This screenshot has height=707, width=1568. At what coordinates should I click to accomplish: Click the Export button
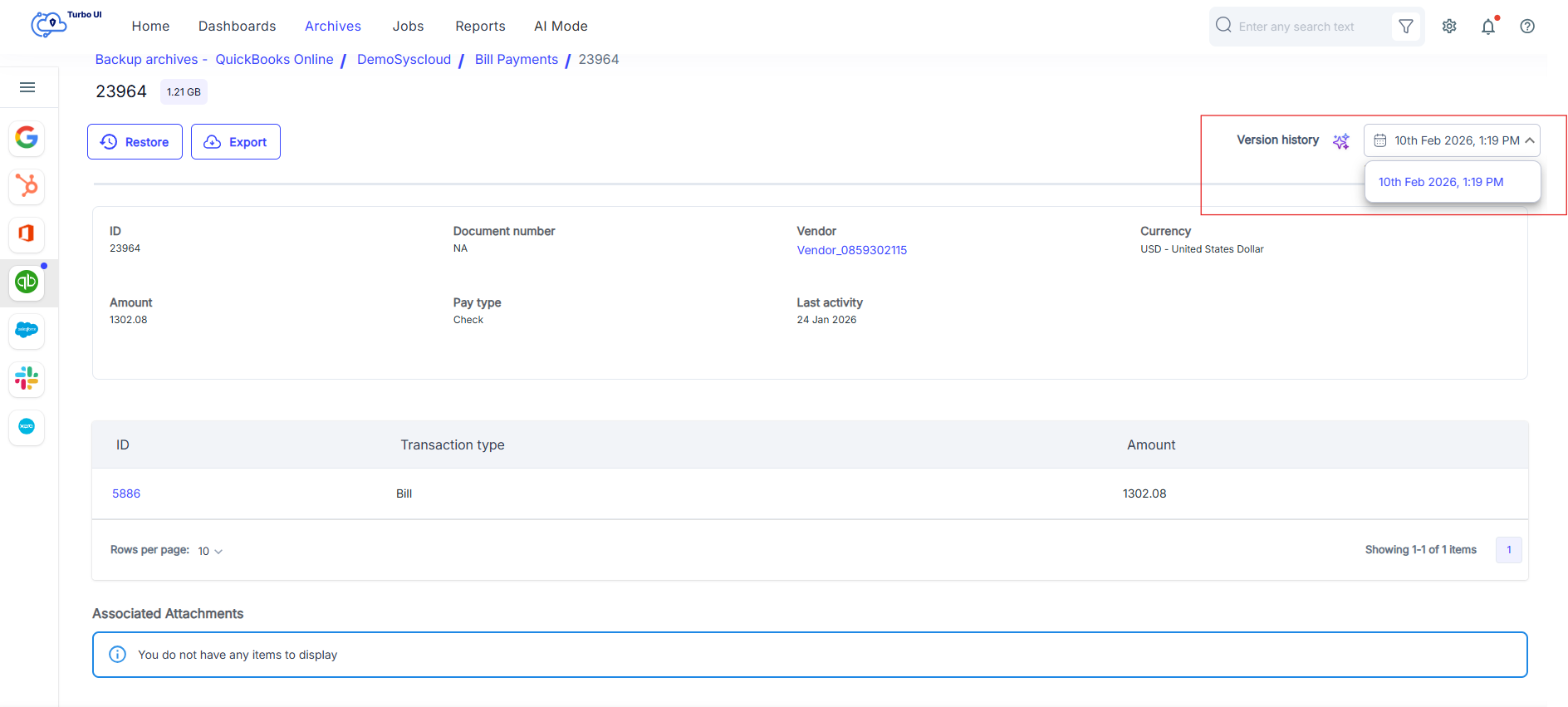(236, 142)
